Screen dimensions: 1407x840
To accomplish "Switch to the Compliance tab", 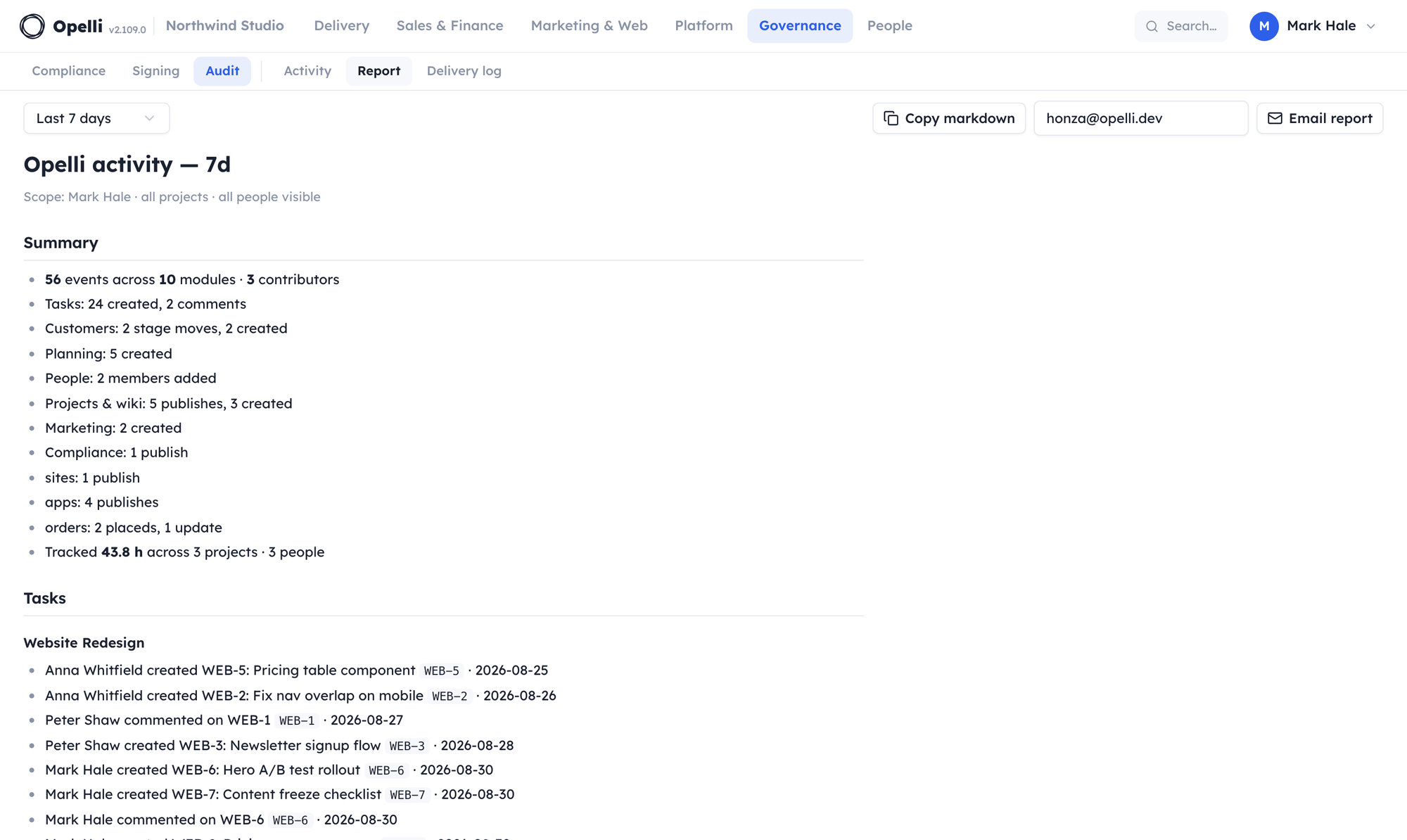I will point(68,71).
